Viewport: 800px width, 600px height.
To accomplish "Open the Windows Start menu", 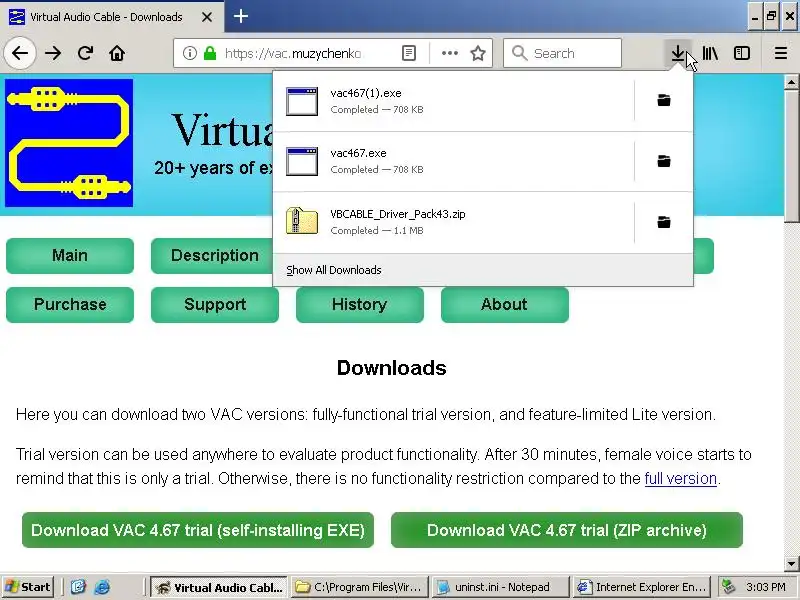I will (x=28, y=587).
